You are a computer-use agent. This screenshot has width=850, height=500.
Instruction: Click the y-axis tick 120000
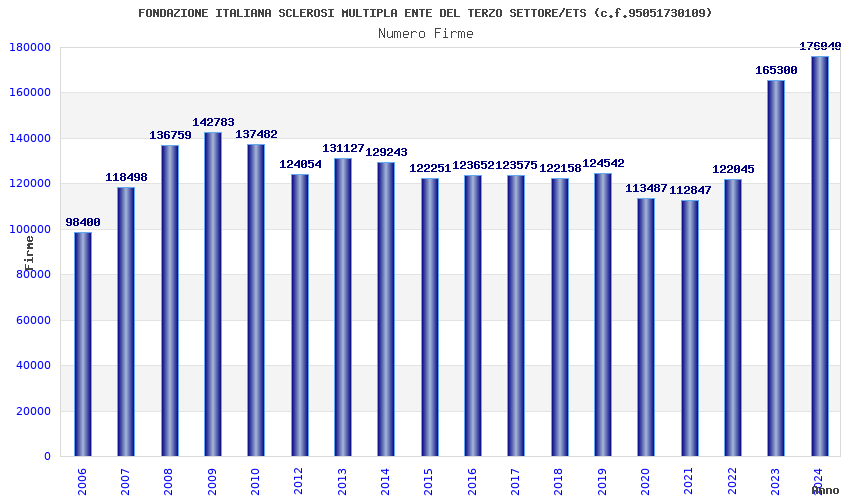(30, 184)
